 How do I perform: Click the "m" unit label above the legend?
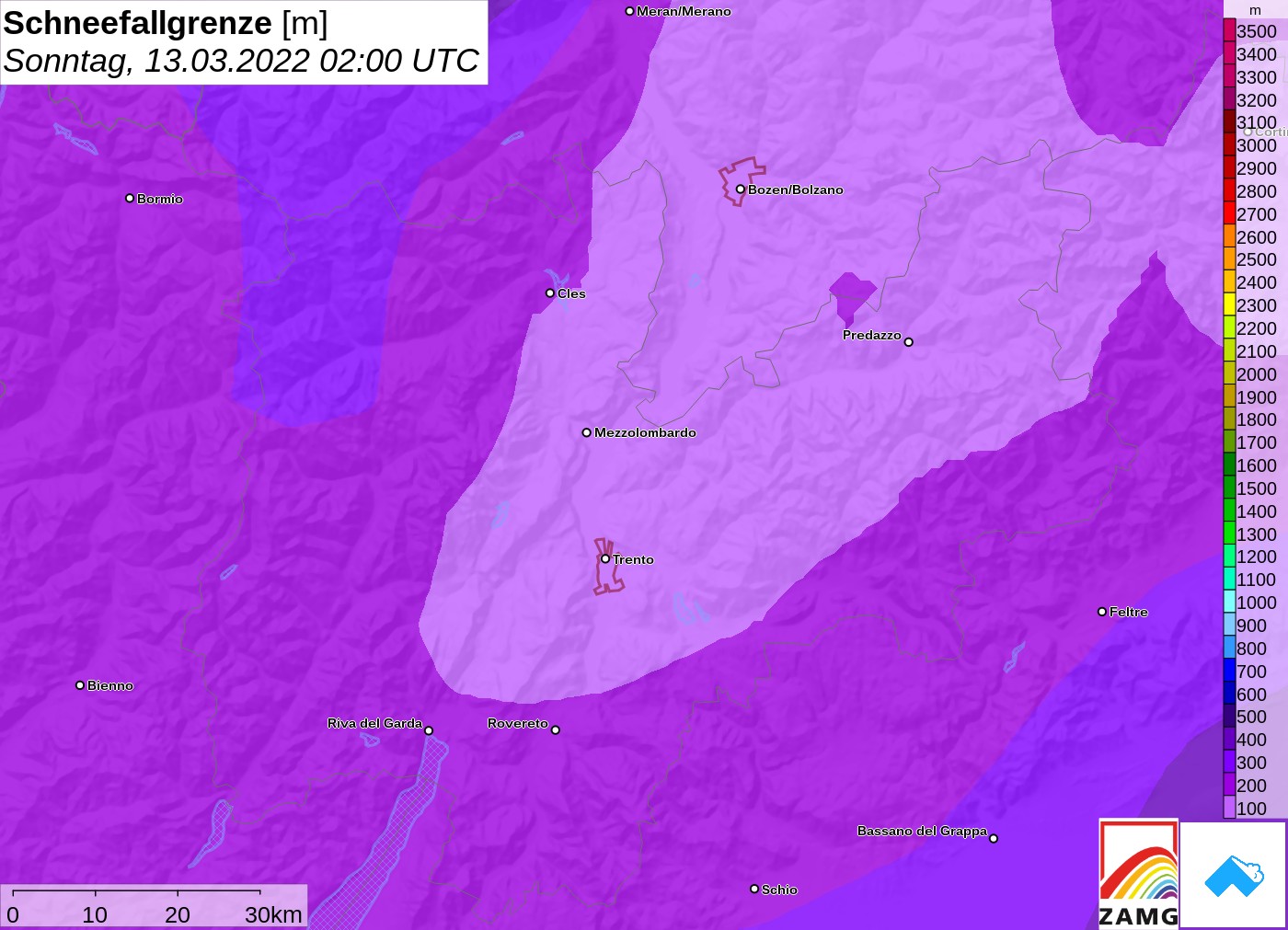tap(1255, 10)
